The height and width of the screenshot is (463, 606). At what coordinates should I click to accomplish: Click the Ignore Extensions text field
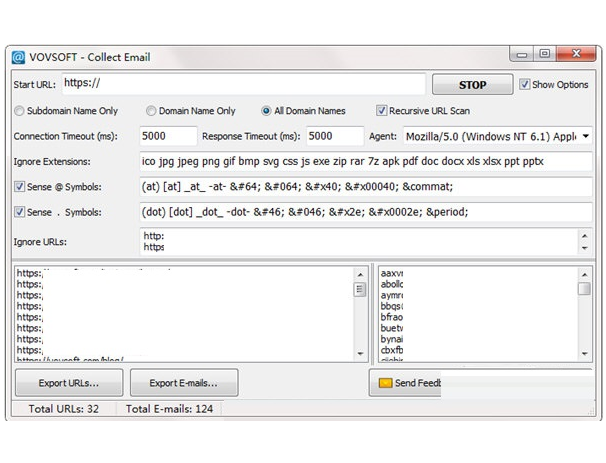[366, 161]
